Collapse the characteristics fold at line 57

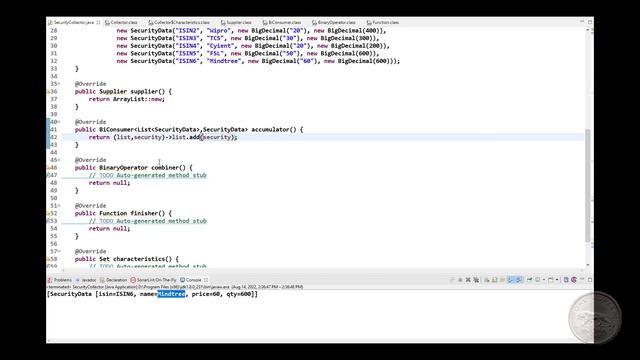pyautogui.click(x=59, y=251)
